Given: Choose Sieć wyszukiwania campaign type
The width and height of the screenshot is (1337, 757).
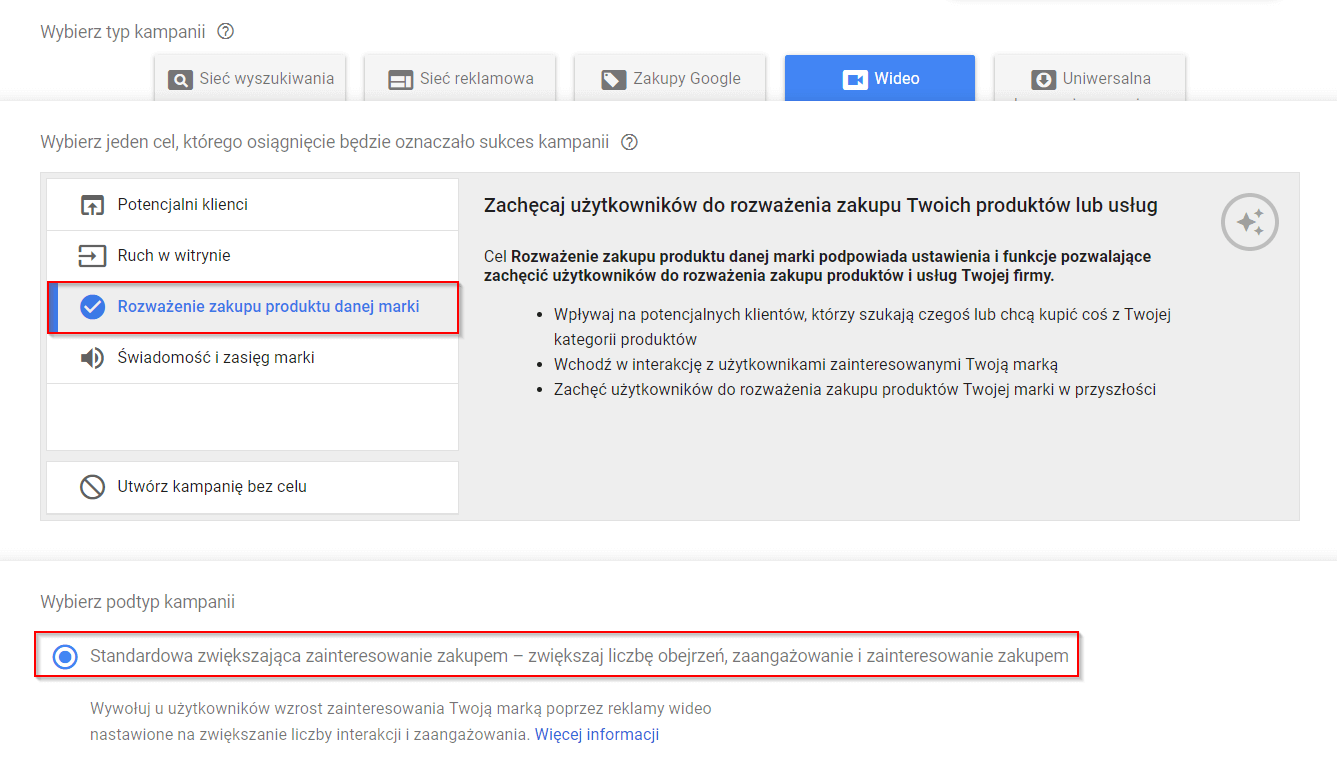Looking at the screenshot, I should [x=250, y=79].
